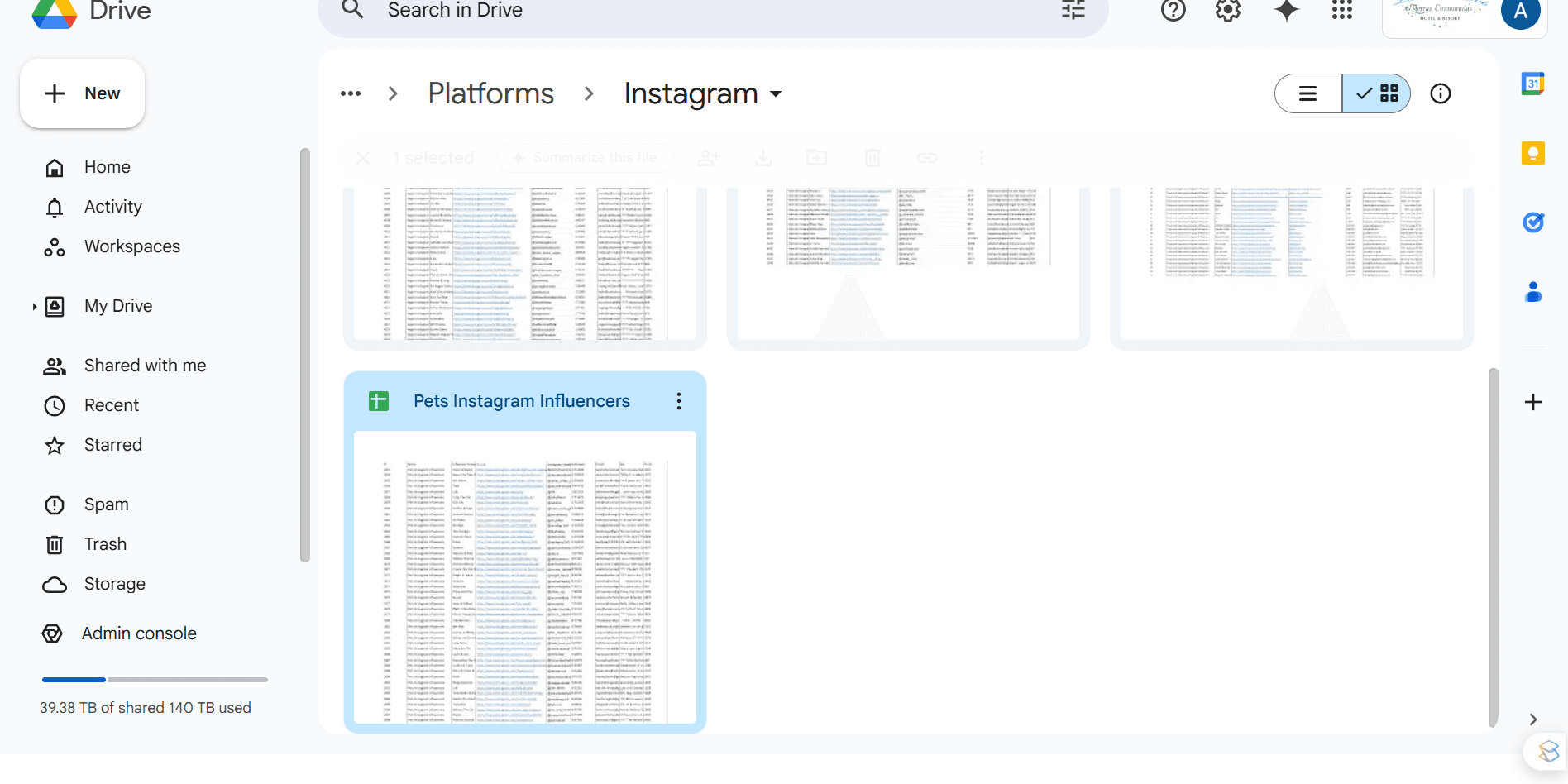
Task: Open the Google apps grid
Action: (1342, 10)
